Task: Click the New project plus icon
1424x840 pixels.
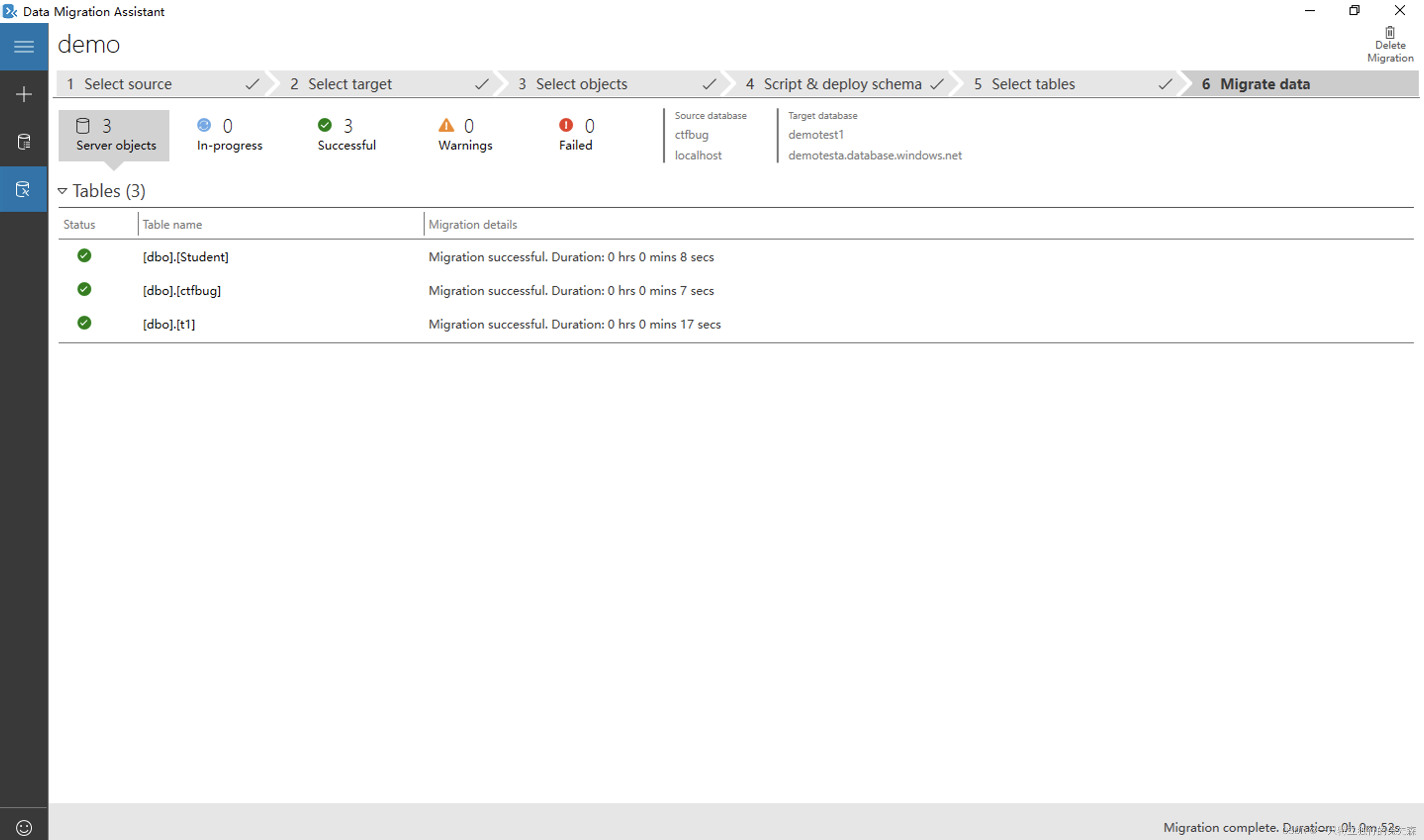Action: tap(24, 94)
